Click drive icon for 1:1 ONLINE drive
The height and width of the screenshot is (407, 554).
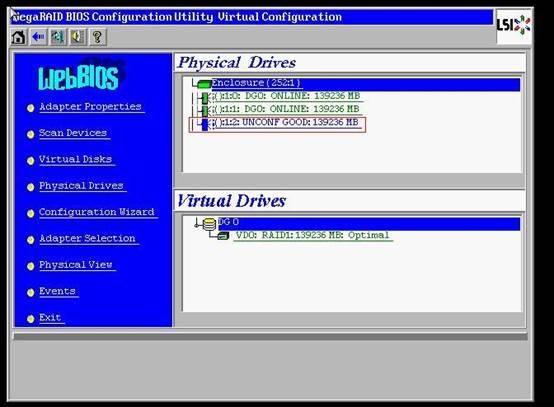click(205, 110)
